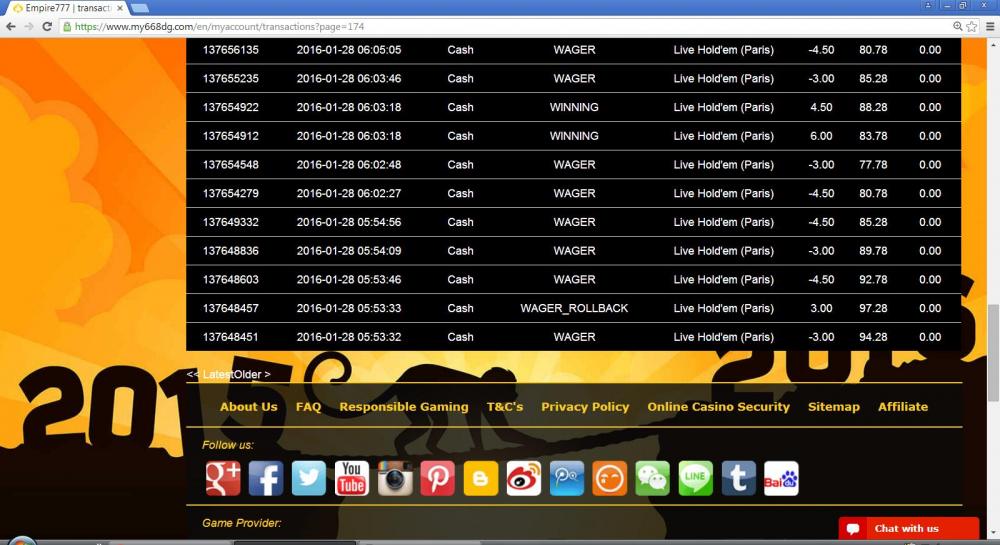Open the LINE messenger icon
Screen dimensions: 1000x545
(x=695, y=478)
